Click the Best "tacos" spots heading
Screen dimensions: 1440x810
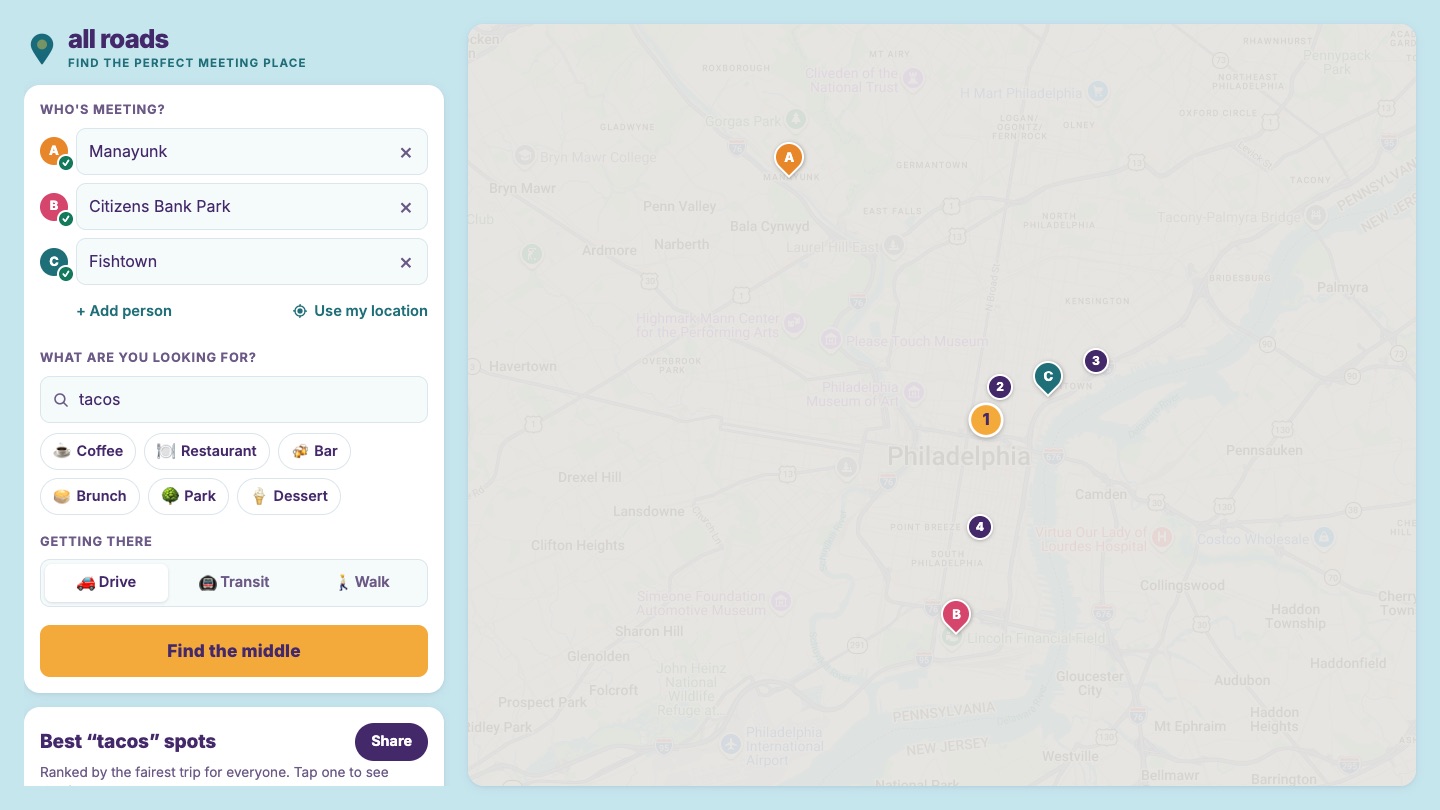128,742
